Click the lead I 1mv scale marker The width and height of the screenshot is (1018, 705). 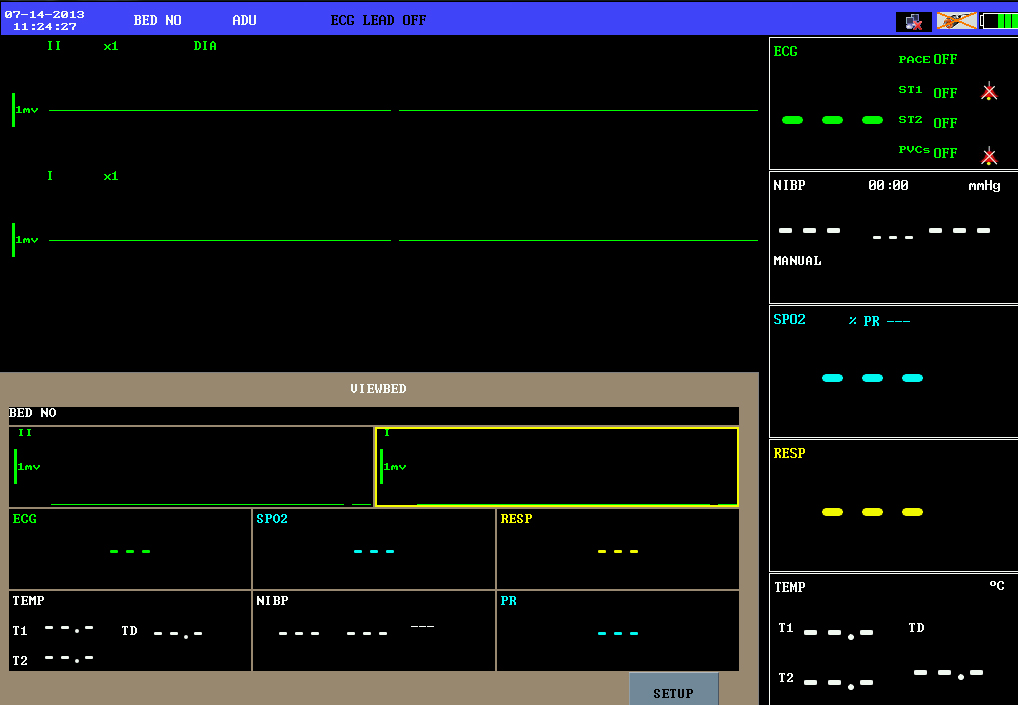[x=26, y=240]
